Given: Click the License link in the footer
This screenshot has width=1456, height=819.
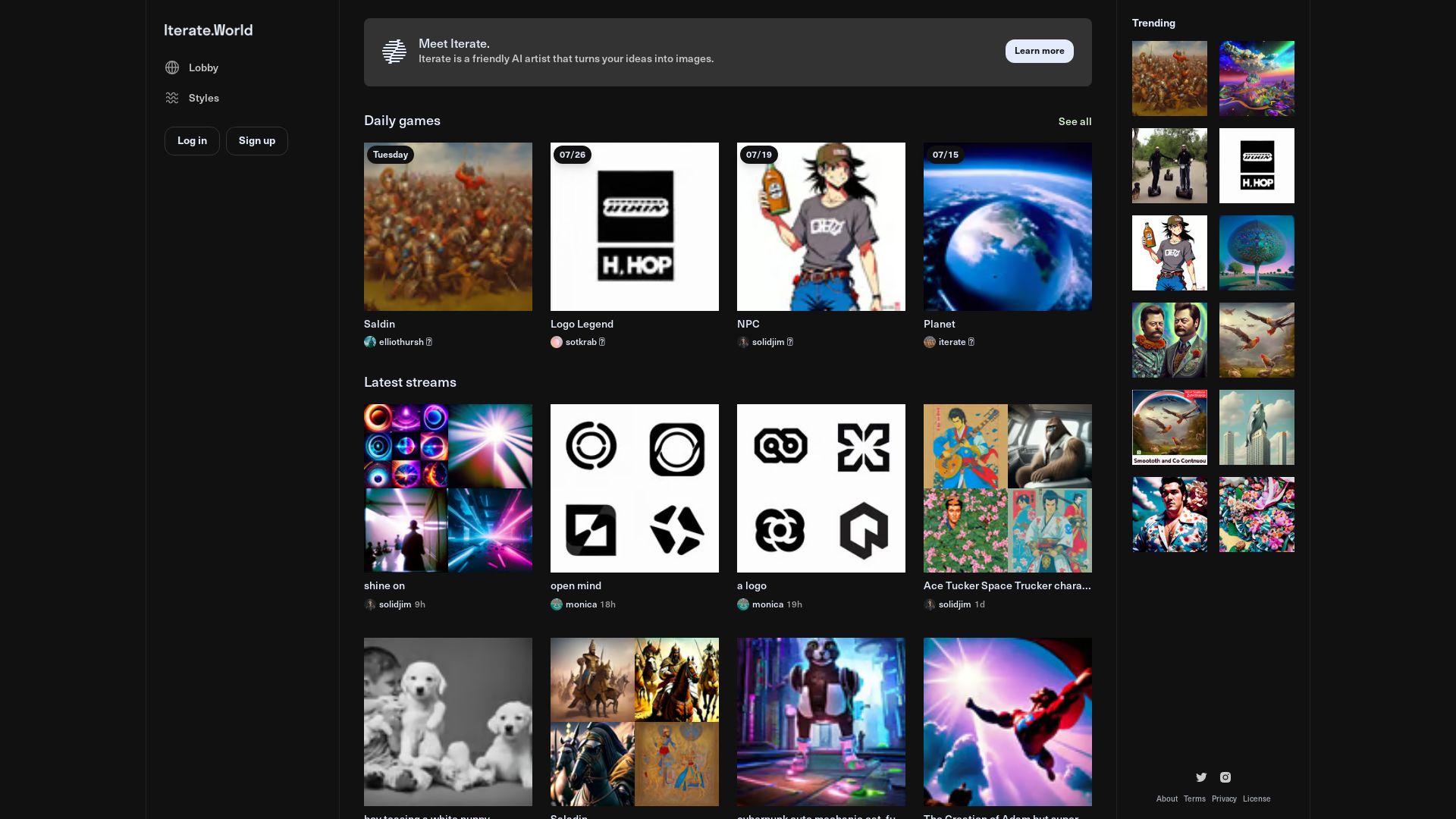Looking at the screenshot, I should coord(1257,799).
